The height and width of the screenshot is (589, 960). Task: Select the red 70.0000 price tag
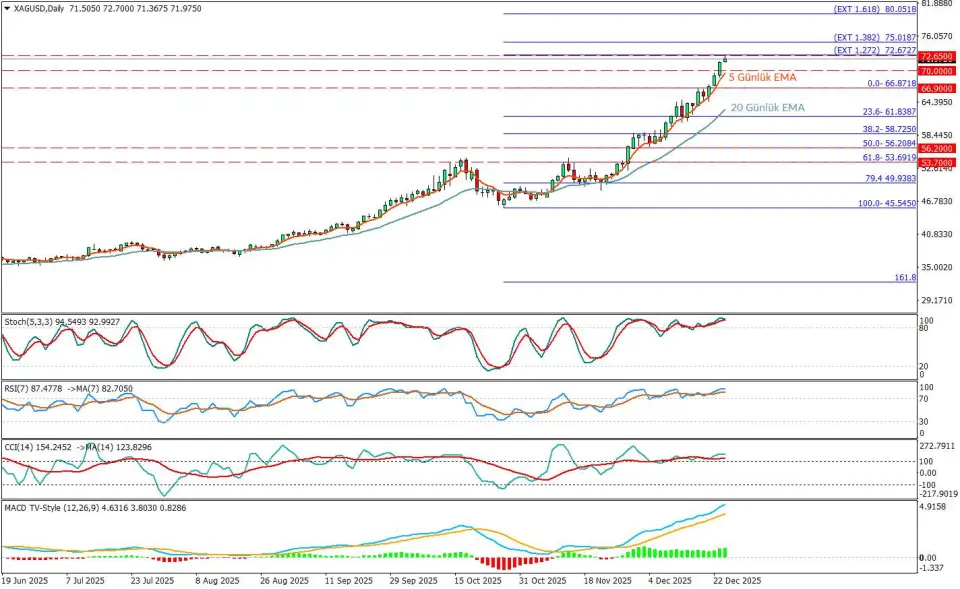point(938,71)
